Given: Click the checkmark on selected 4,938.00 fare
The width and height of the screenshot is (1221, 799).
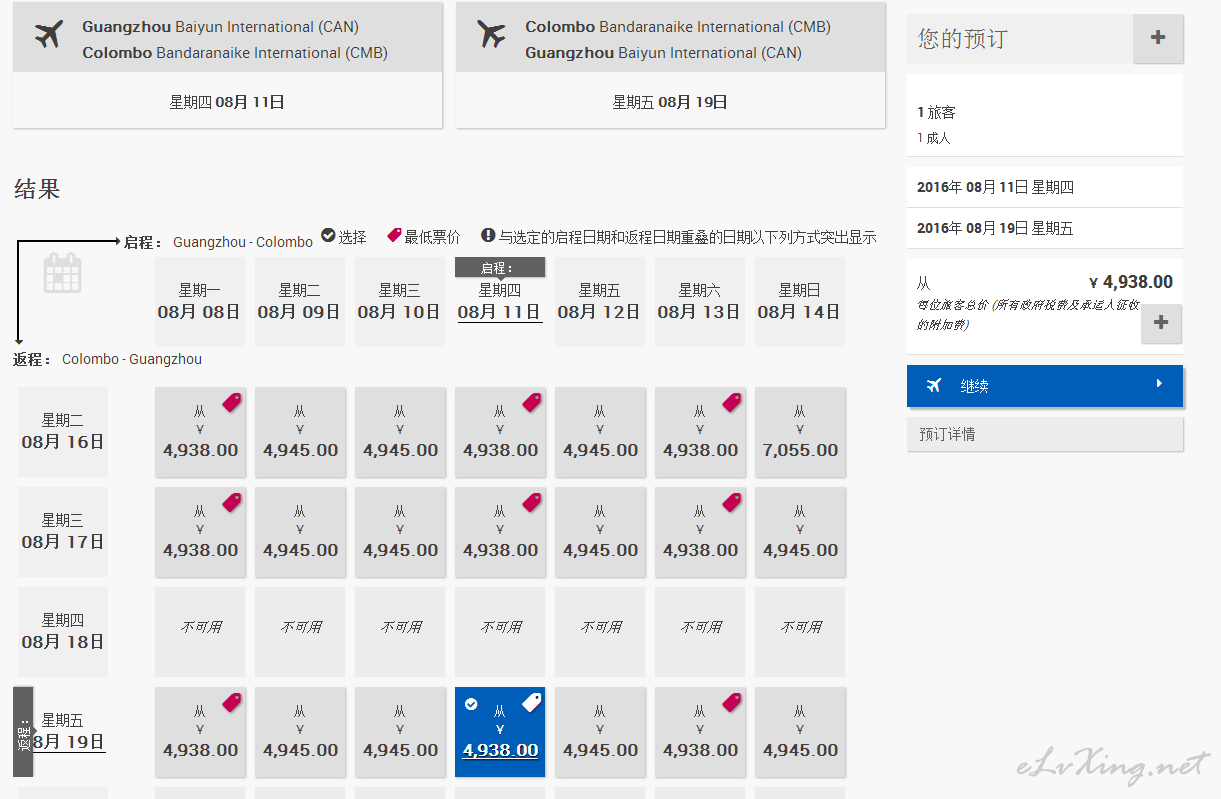Looking at the screenshot, I should [471, 705].
